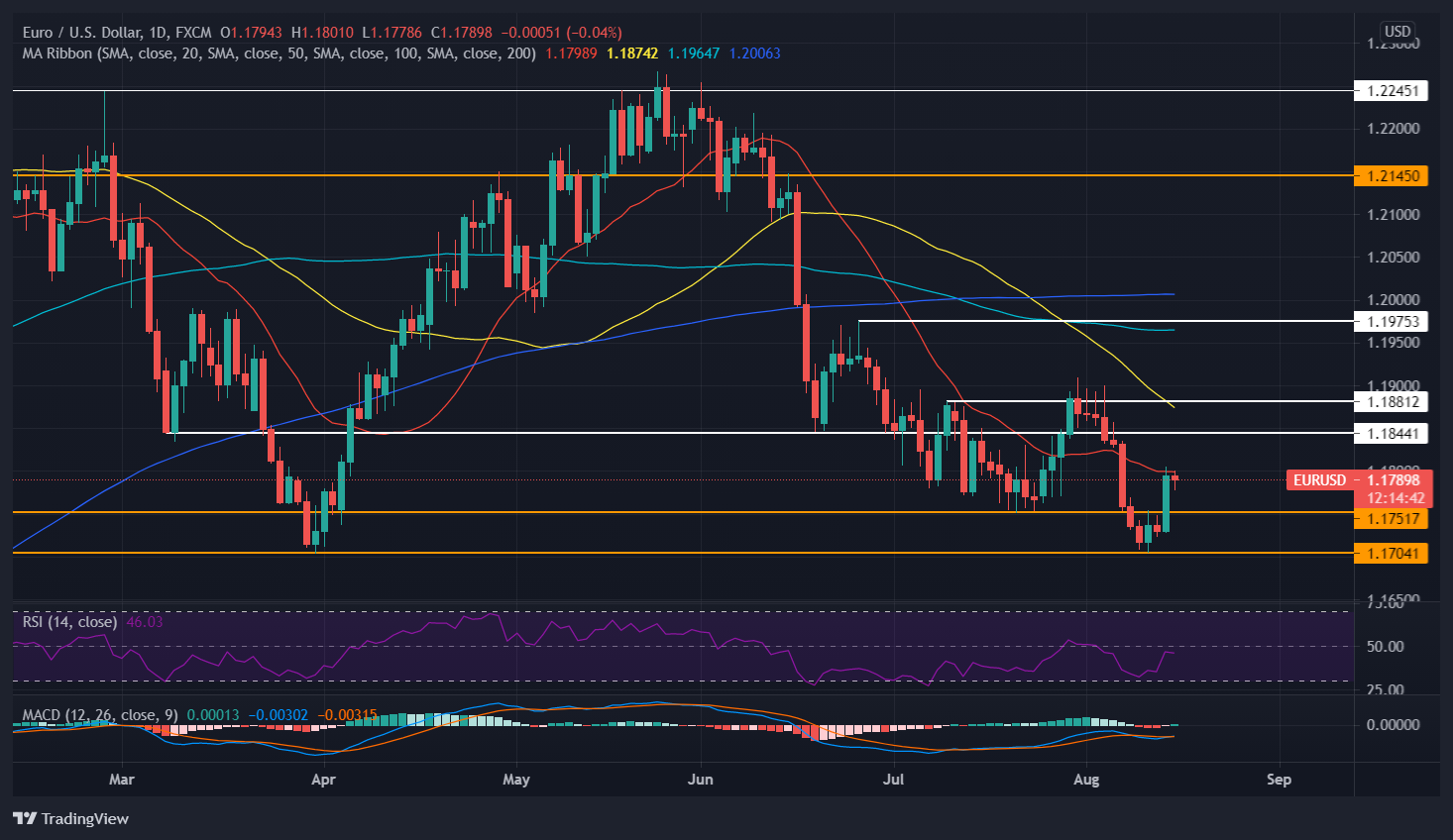Screen dimensions: 1453x840
Task: Click the Apr label on time axis
Action: [323, 780]
